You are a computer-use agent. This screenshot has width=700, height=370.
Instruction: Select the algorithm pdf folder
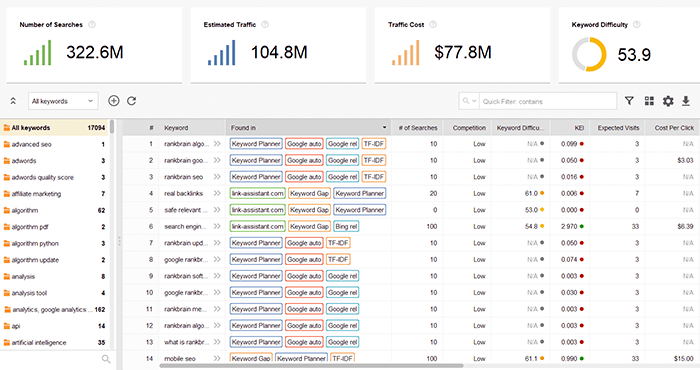54,227
